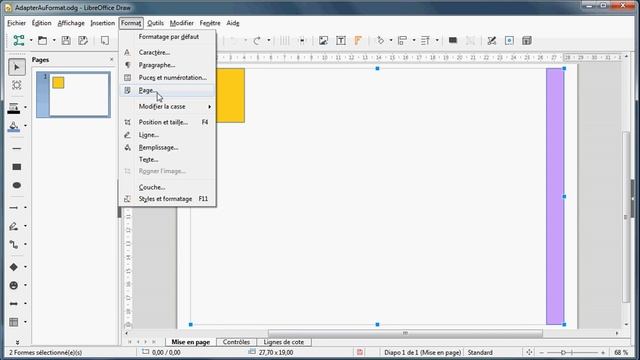Select the Block Arrows tool

click(13, 304)
